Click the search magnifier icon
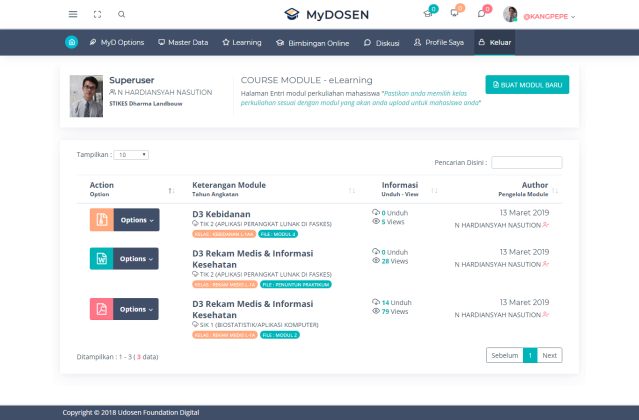Viewport: 639px width, 420px height. (x=122, y=15)
